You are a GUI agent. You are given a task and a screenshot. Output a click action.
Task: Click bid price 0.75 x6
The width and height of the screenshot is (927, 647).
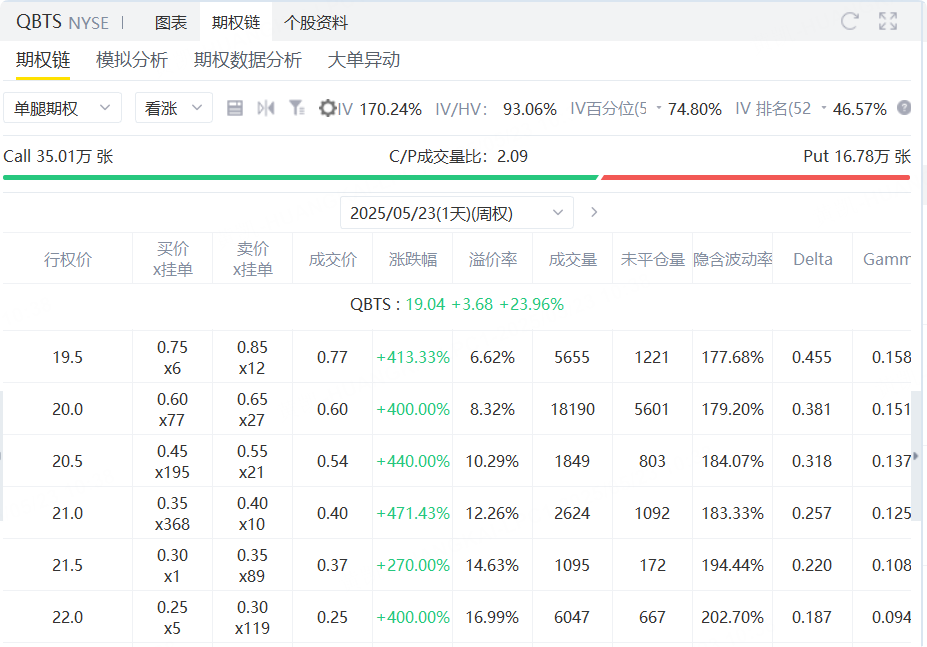point(172,357)
